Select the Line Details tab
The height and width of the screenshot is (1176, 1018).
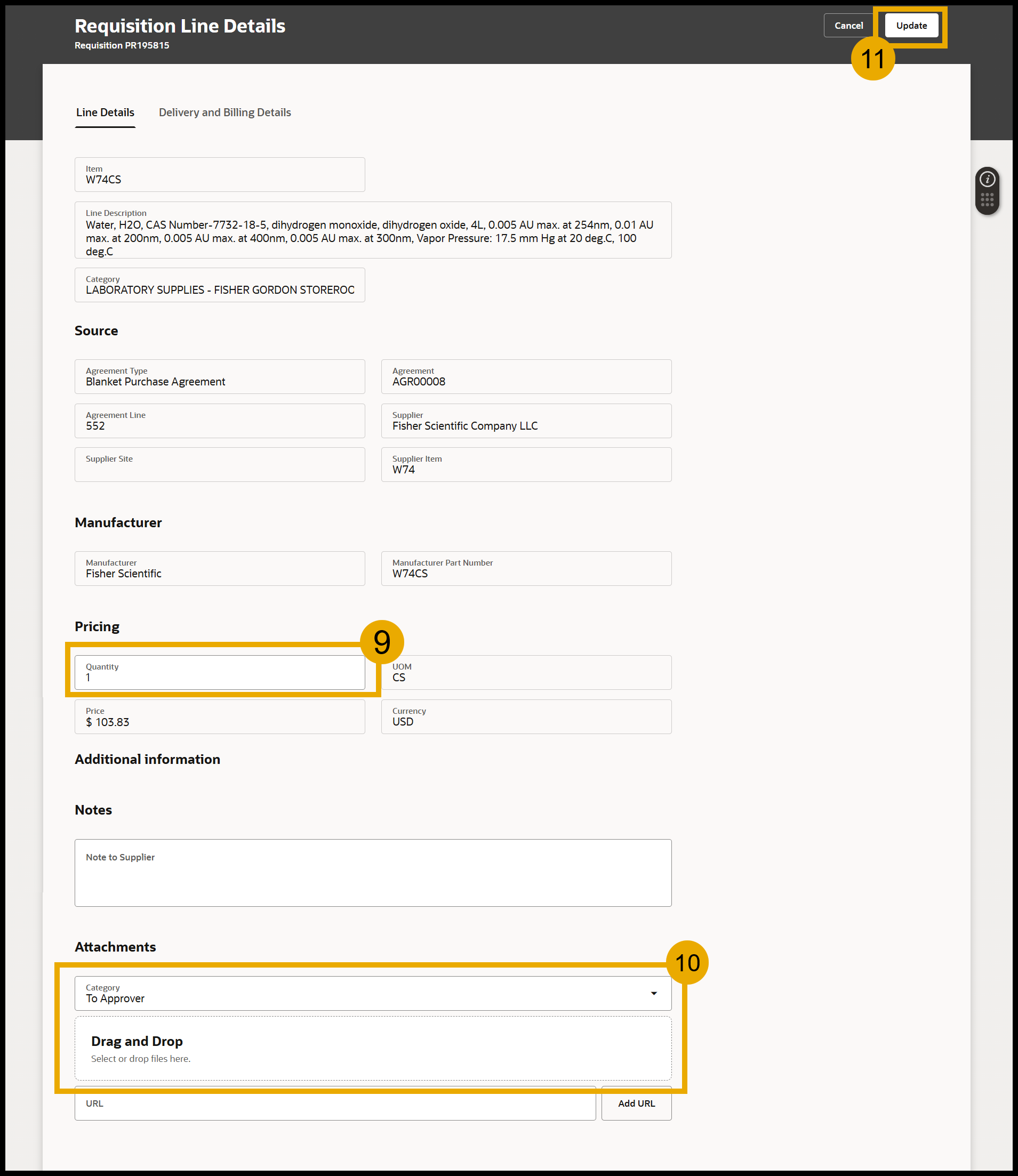coord(105,112)
